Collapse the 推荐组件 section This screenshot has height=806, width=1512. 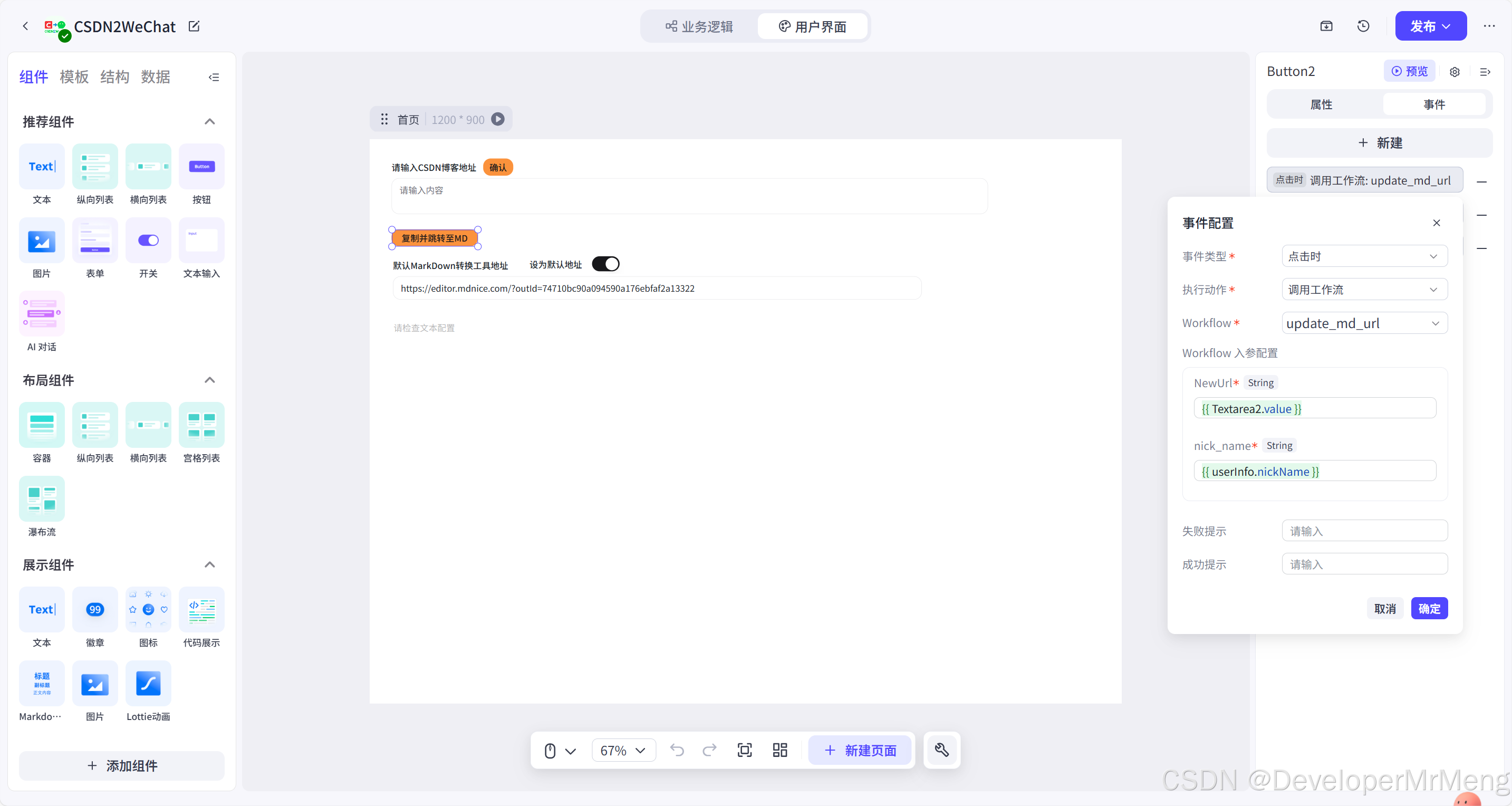[x=209, y=121]
